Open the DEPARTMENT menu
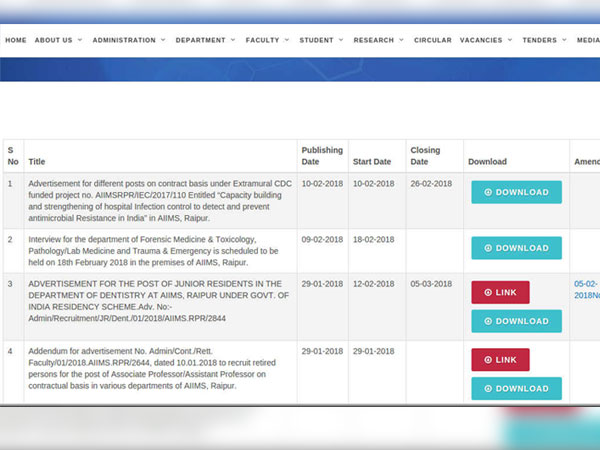The image size is (600, 450). (x=201, y=40)
